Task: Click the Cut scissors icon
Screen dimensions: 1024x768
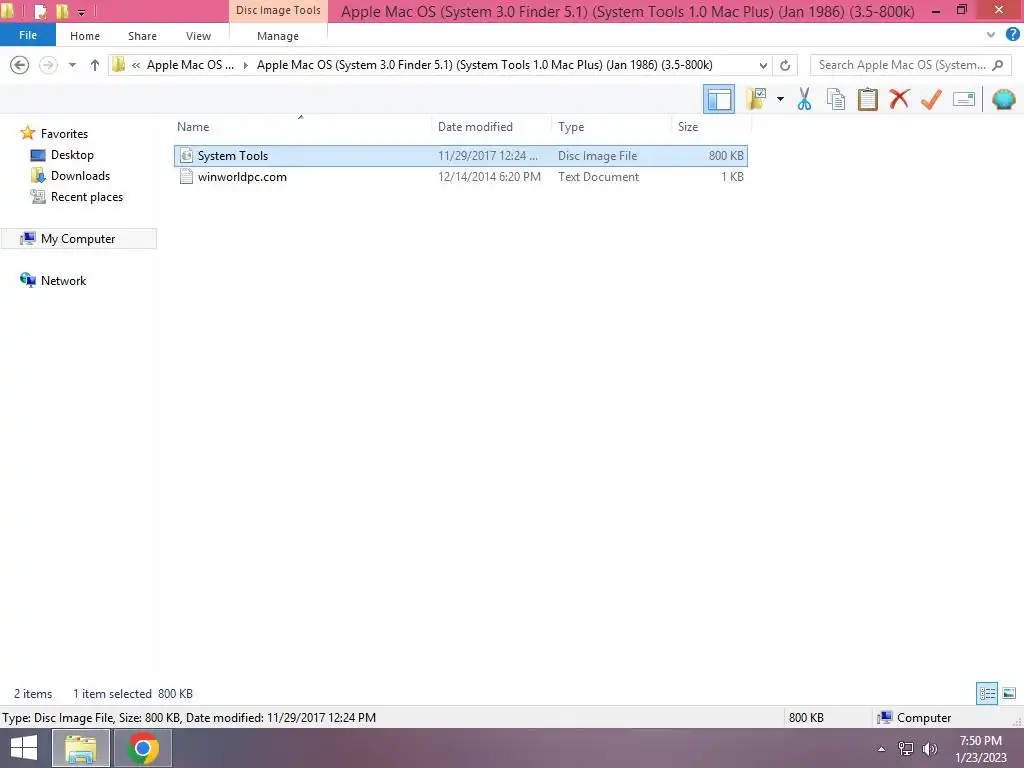Action: point(804,99)
